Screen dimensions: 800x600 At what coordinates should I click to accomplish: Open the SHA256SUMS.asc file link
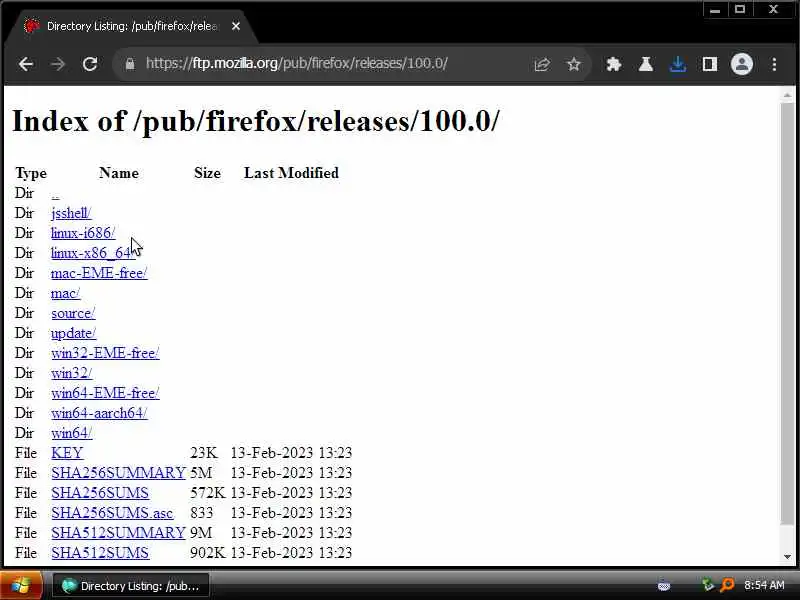112,513
